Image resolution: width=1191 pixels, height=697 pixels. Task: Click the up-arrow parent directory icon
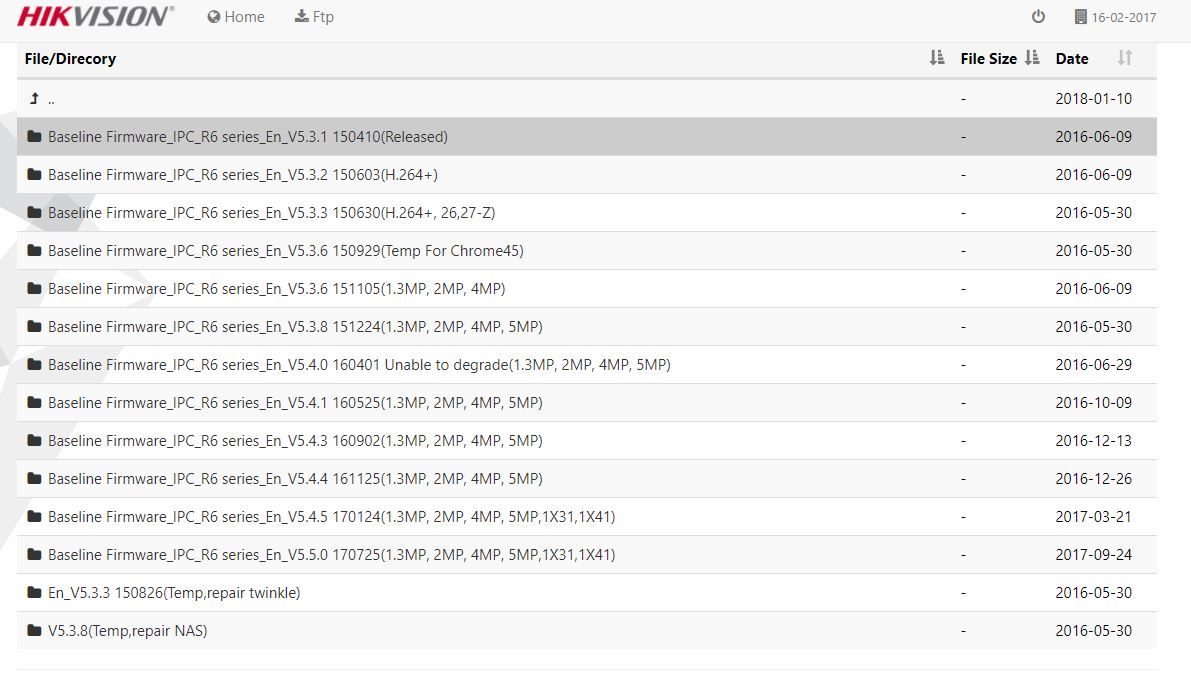pos(35,99)
